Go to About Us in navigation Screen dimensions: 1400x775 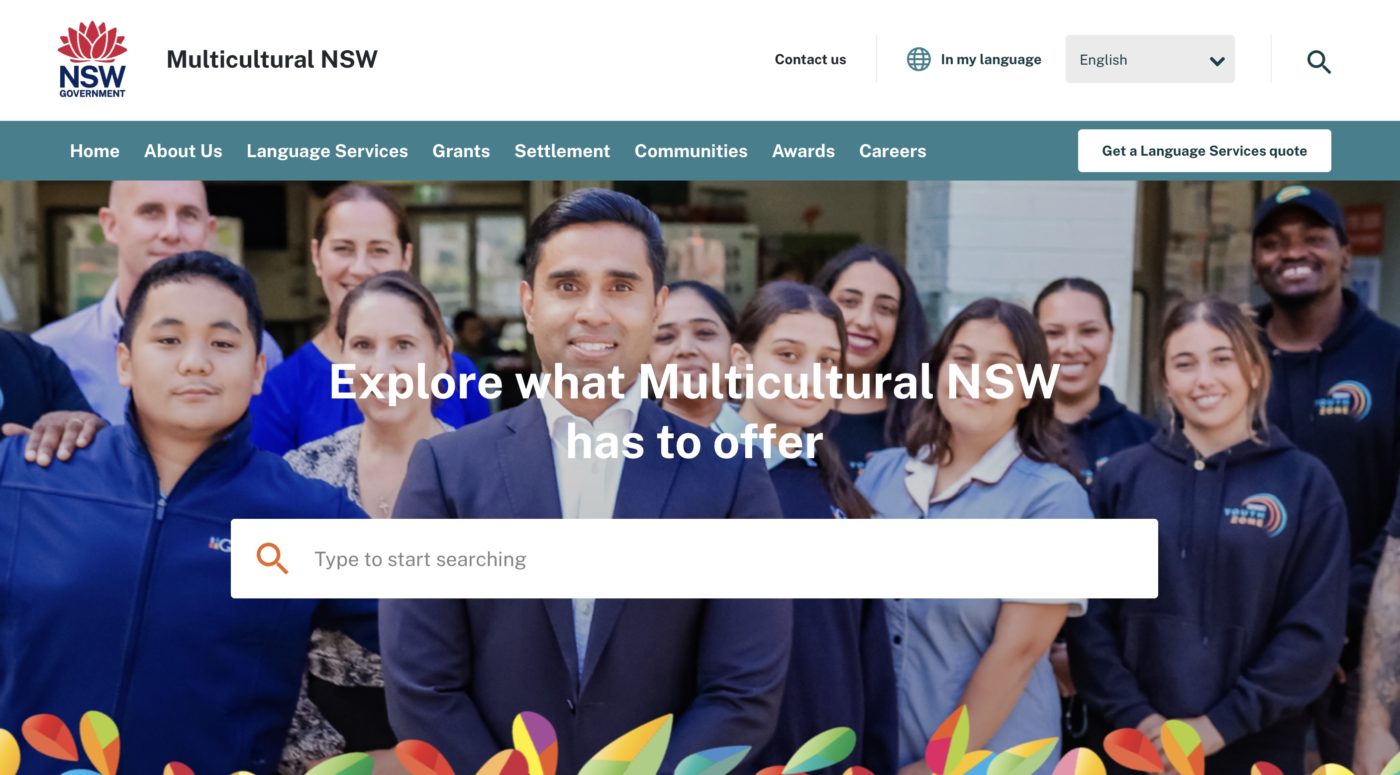(183, 151)
